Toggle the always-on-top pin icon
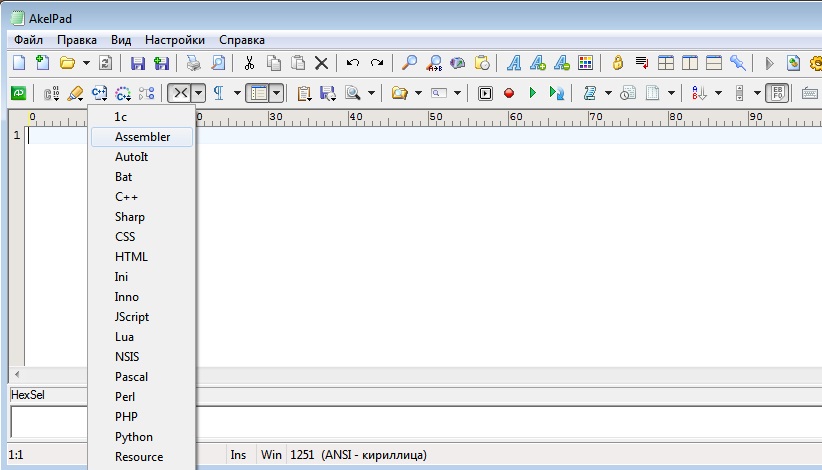This screenshot has width=822, height=470. click(x=738, y=63)
